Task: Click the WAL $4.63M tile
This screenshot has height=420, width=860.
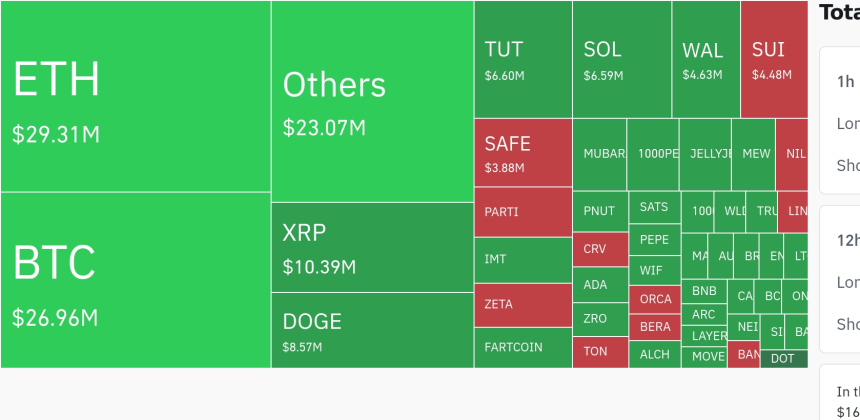Action: click(705, 59)
